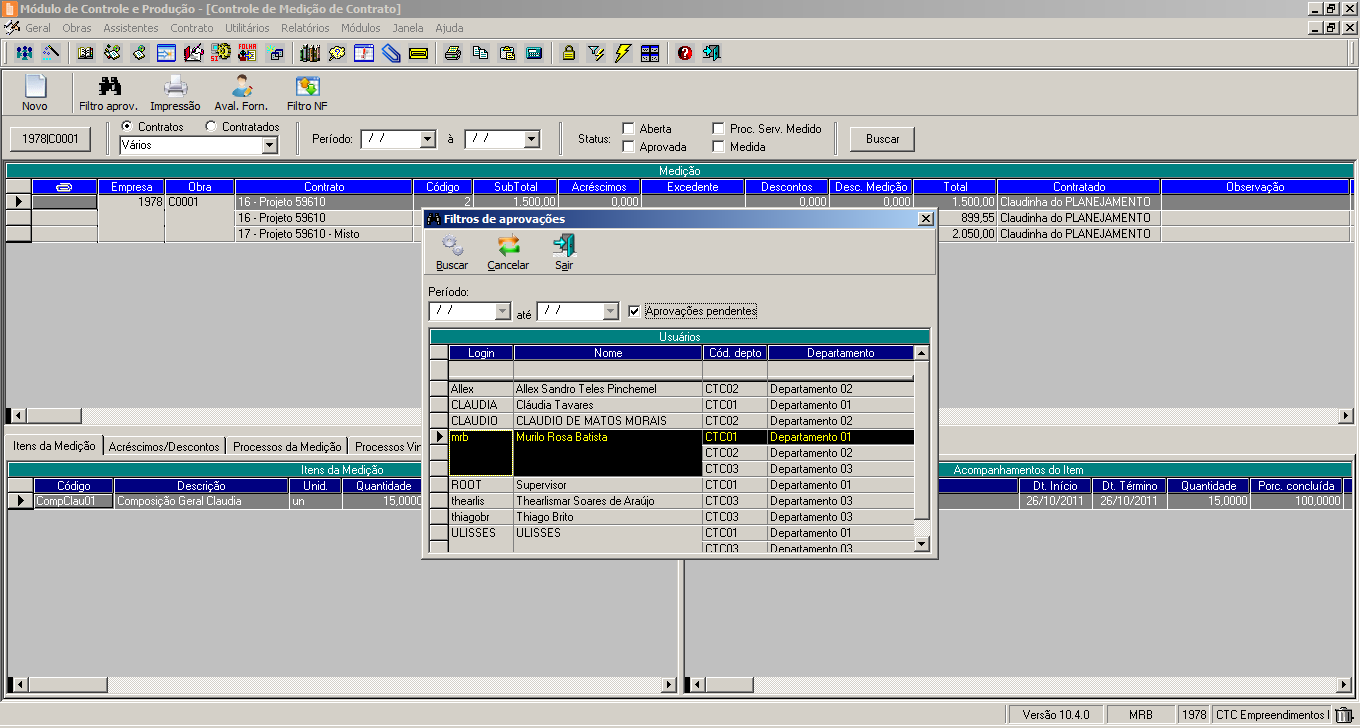This screenshot has height=728, width=1360.
Task: Switch to Acréscimos/Descontos tab
Action: [165, 447]
